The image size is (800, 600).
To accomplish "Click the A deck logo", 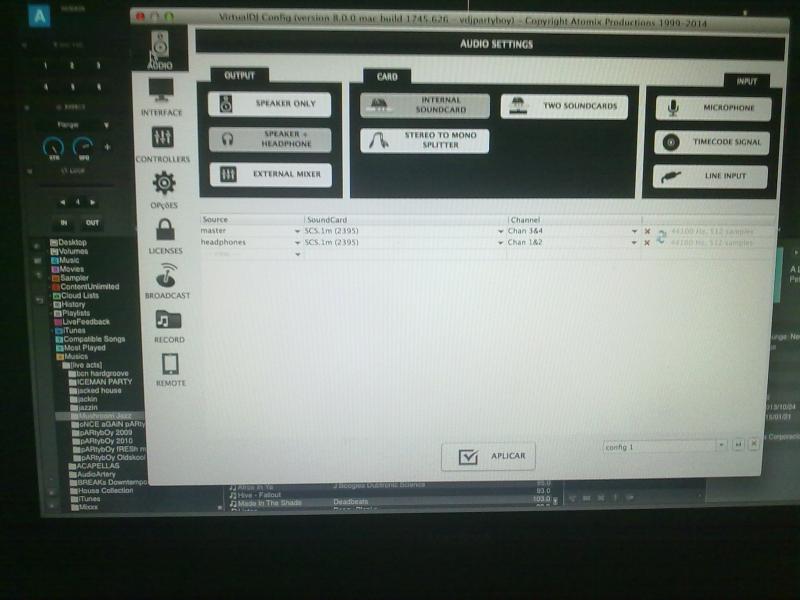I will tap(39, 16).
